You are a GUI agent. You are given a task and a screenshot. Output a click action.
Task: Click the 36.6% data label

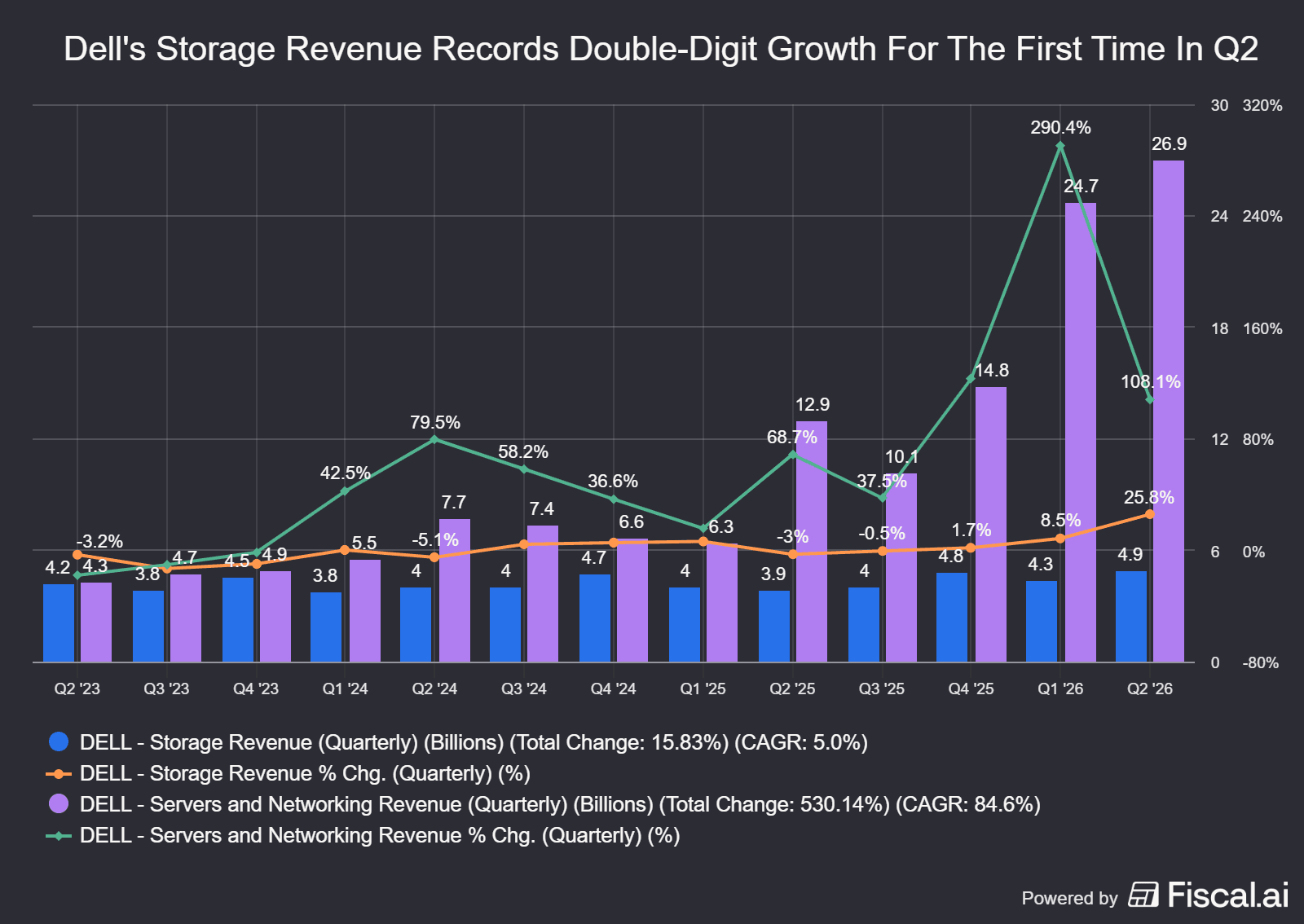[613, 481]
